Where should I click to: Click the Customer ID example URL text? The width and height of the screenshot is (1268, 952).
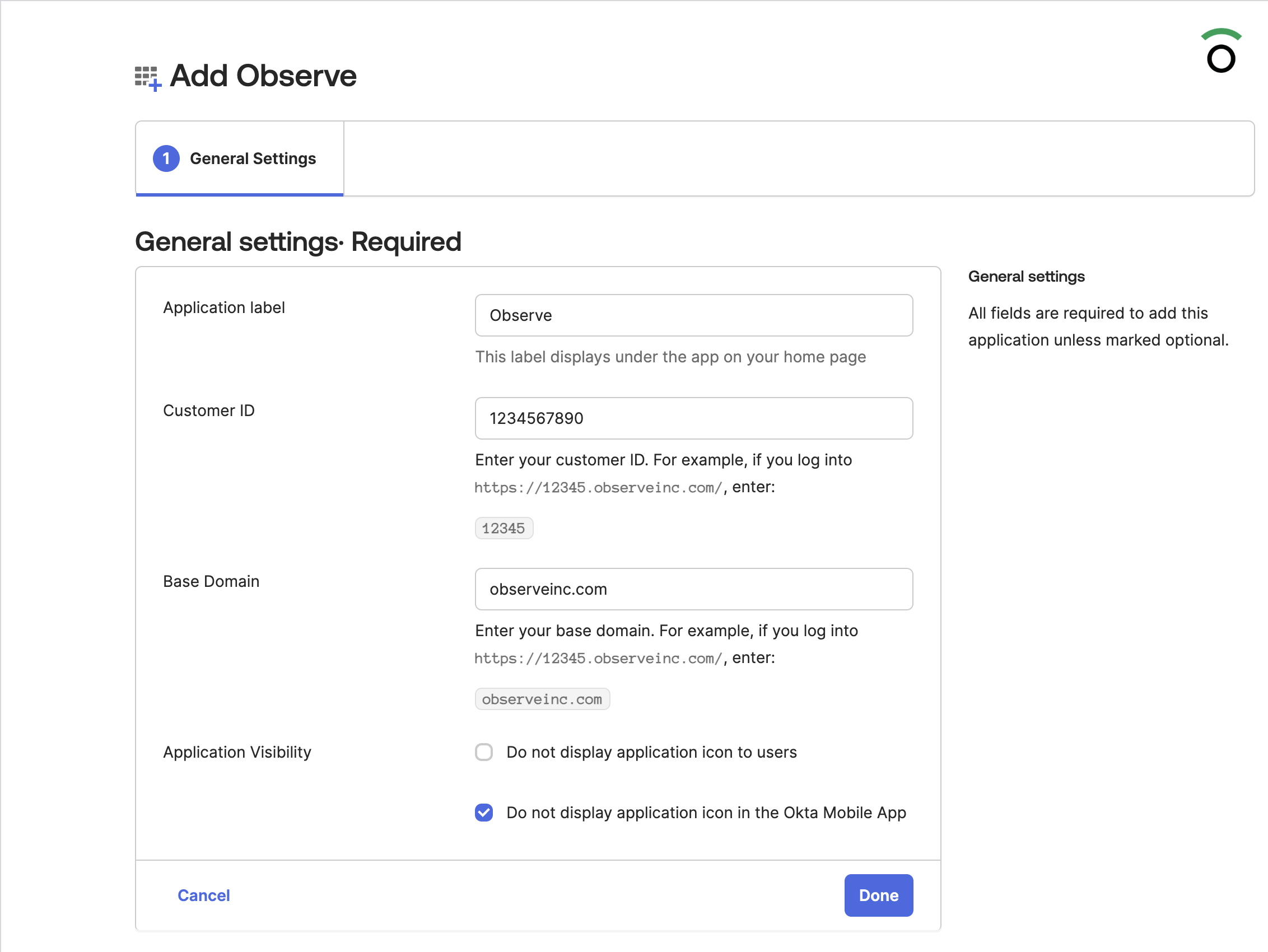(x=598, y=487)
